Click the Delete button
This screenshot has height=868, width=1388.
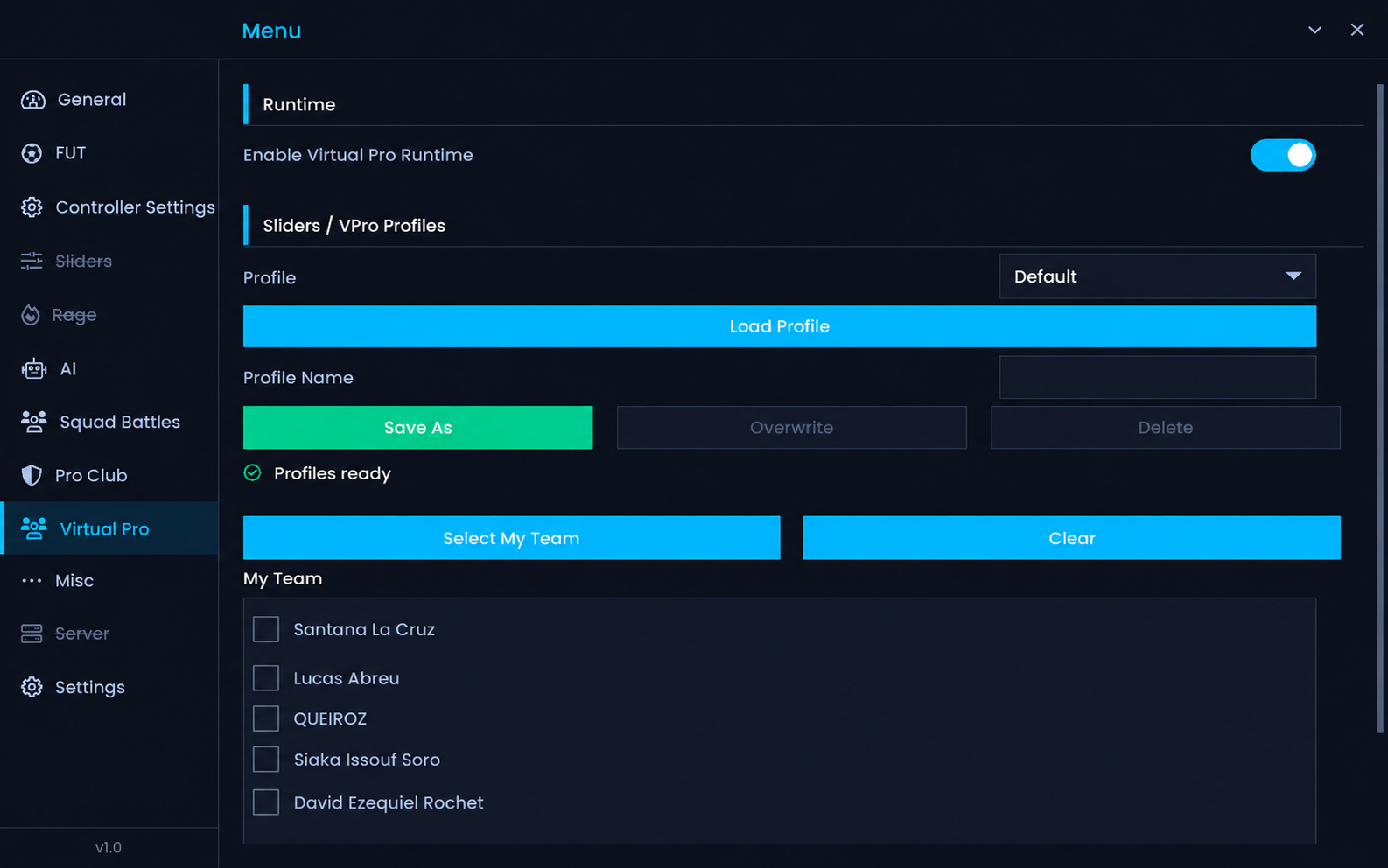(1165, 428)
